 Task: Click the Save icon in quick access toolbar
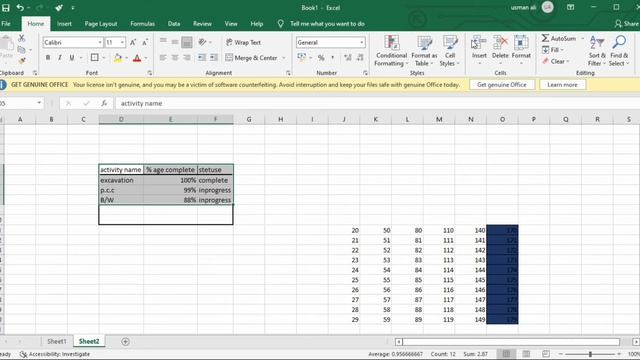click(x=6, y=8)
